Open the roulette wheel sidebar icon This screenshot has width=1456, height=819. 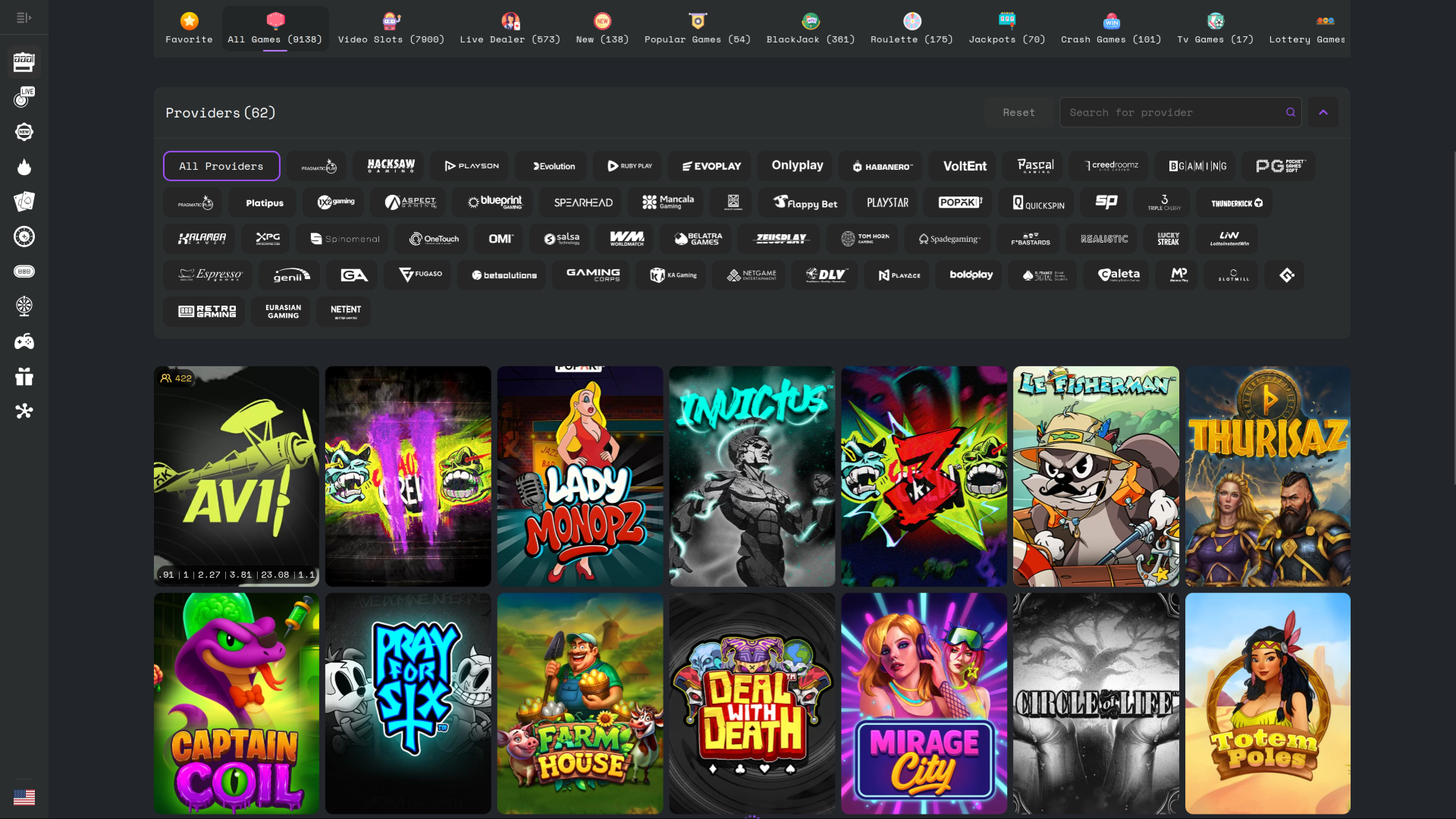click(24, 237)
